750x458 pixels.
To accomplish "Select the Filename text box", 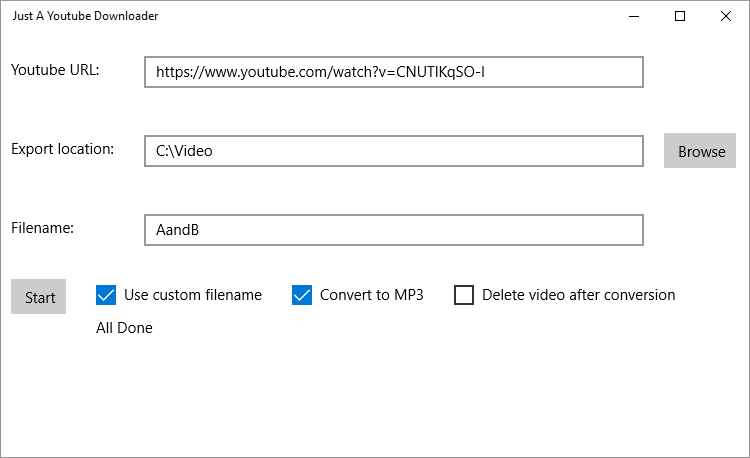I will pos(393,230).
